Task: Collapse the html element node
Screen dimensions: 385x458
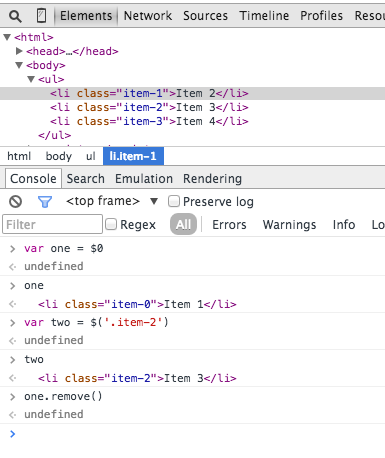Action: coord(7,37)
